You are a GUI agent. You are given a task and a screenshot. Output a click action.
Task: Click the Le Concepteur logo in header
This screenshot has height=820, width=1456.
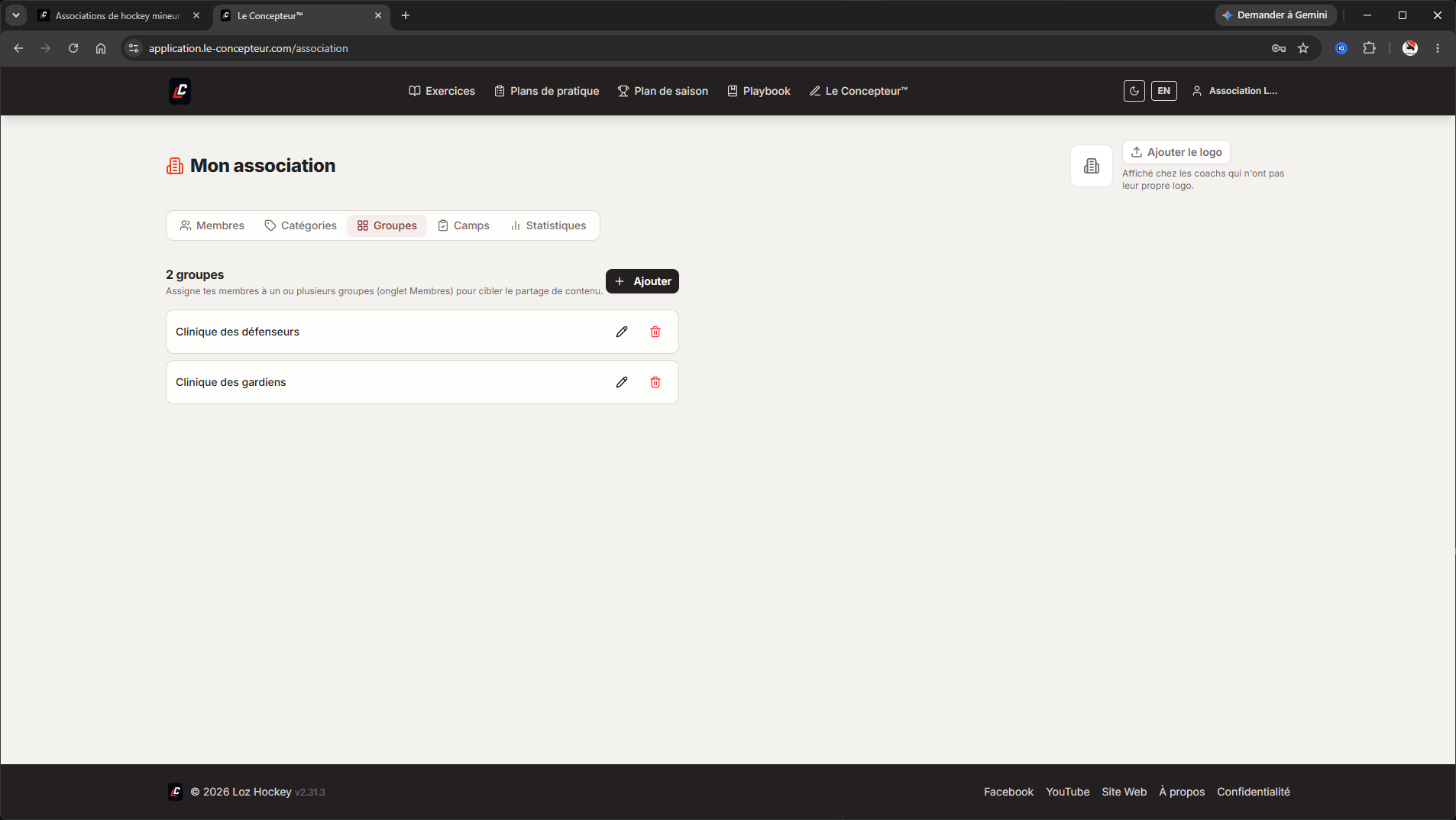(180, 91)
